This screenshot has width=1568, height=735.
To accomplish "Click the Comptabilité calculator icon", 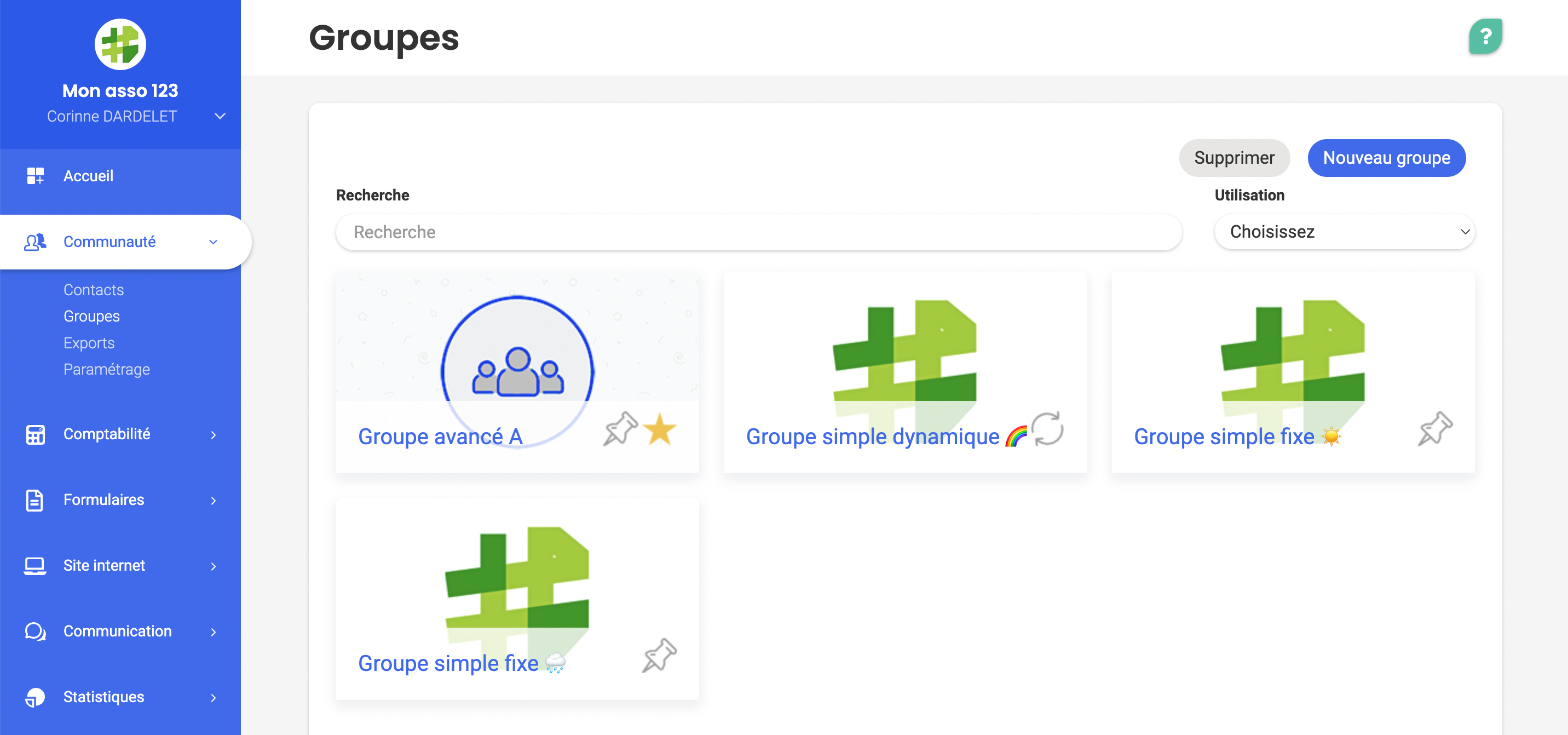I will tap(35, 434).
